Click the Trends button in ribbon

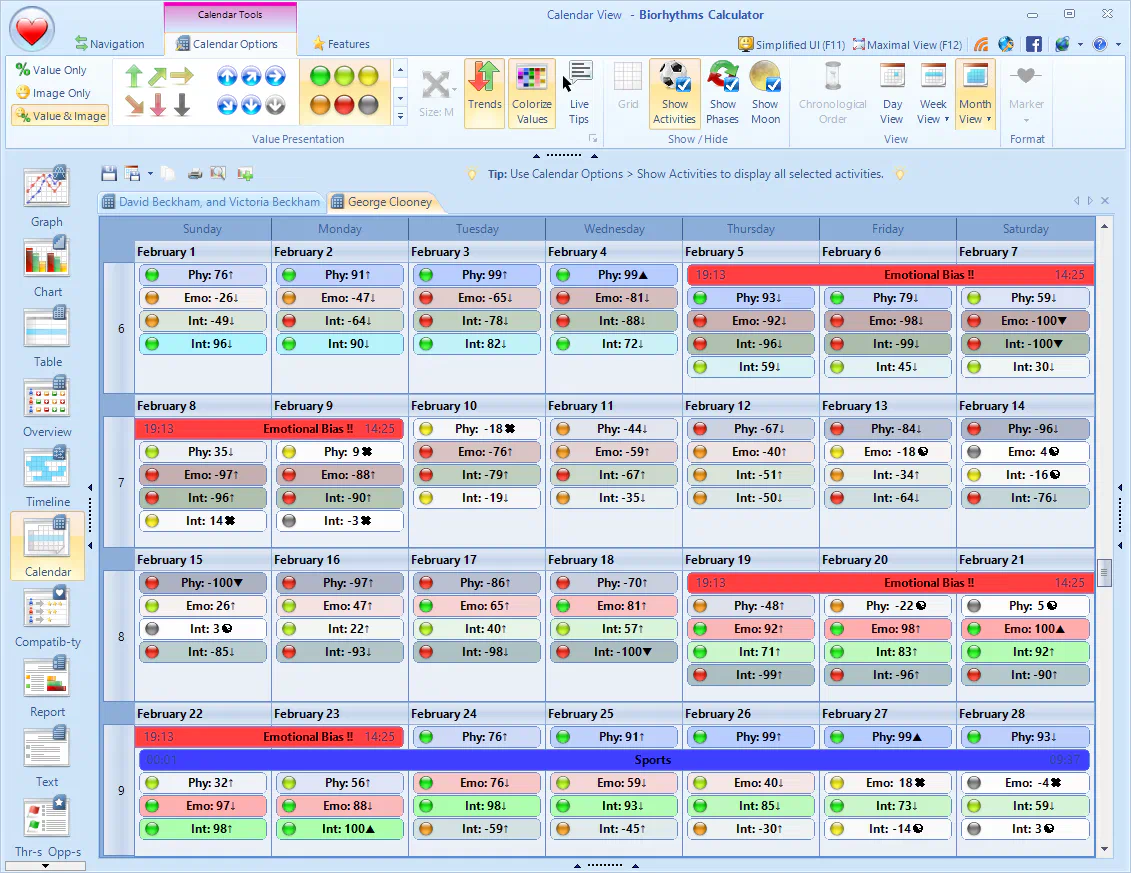click(x=484, y=91)
